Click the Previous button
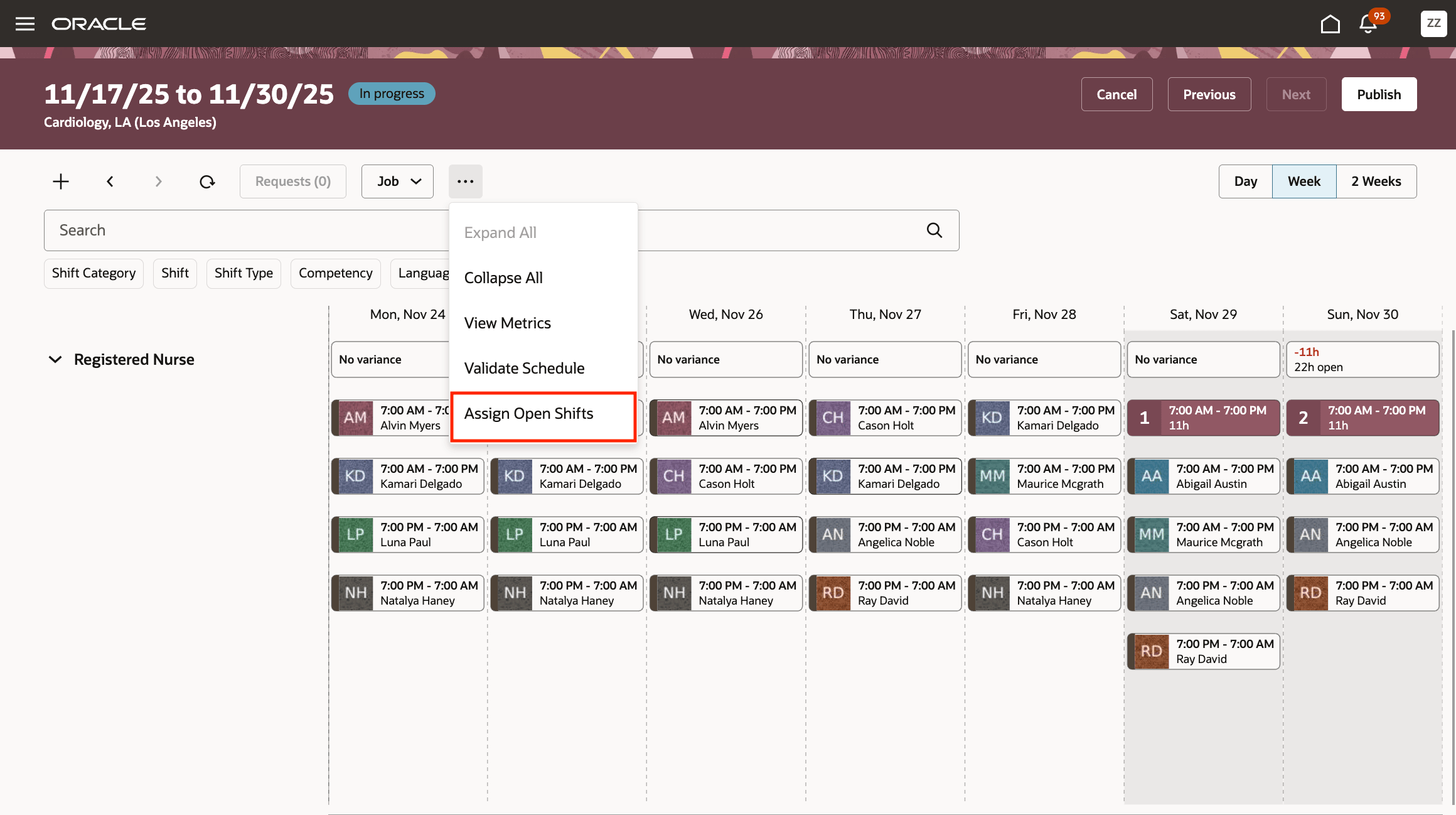The image size is (1456, 815). 1209,94
